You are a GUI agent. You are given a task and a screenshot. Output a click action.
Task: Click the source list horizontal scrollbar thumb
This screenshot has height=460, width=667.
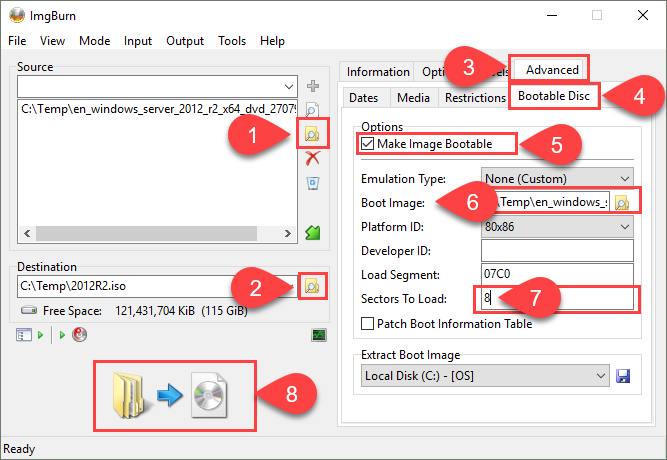146,234
